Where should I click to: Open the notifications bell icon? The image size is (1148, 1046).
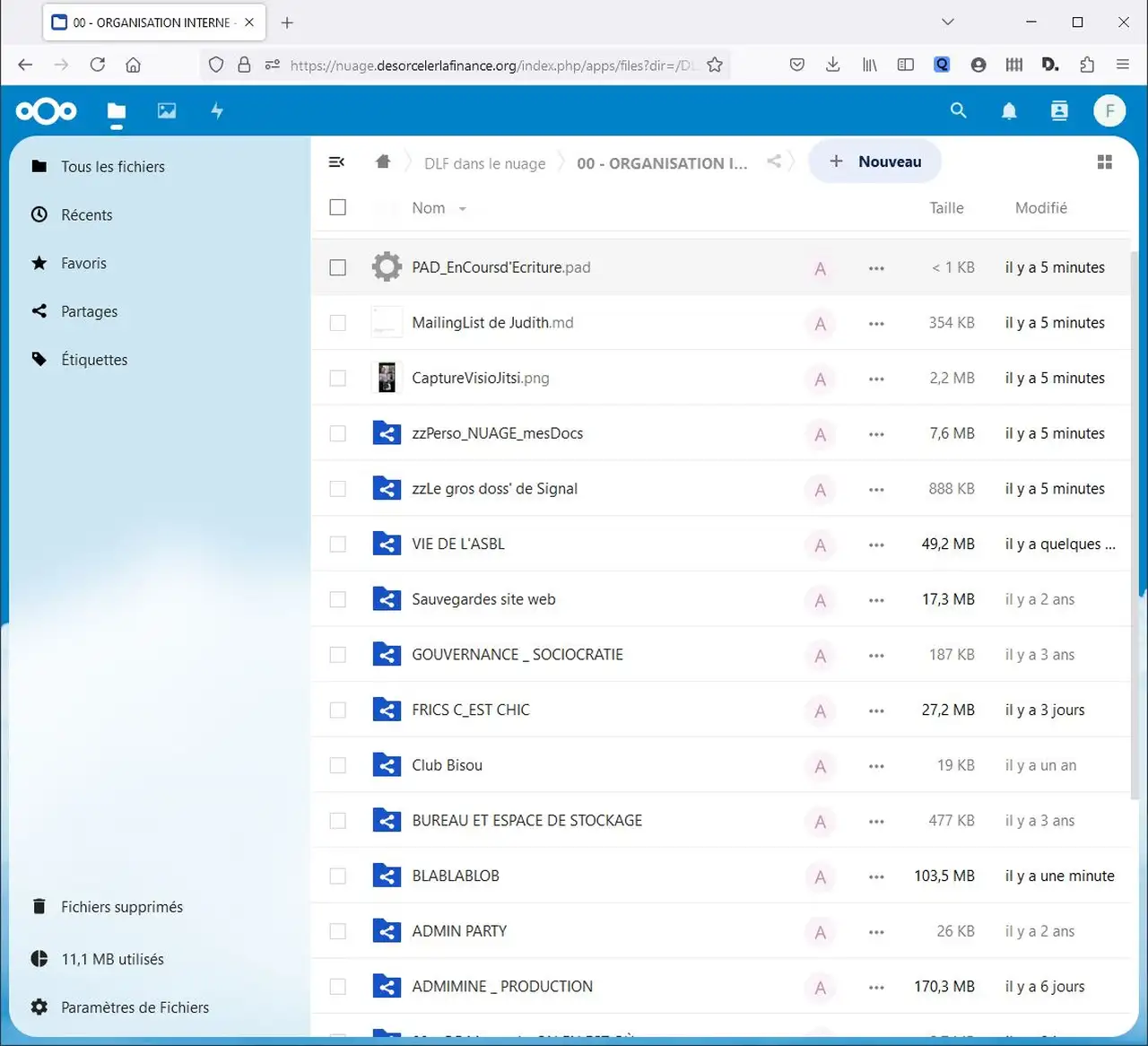1009,110
